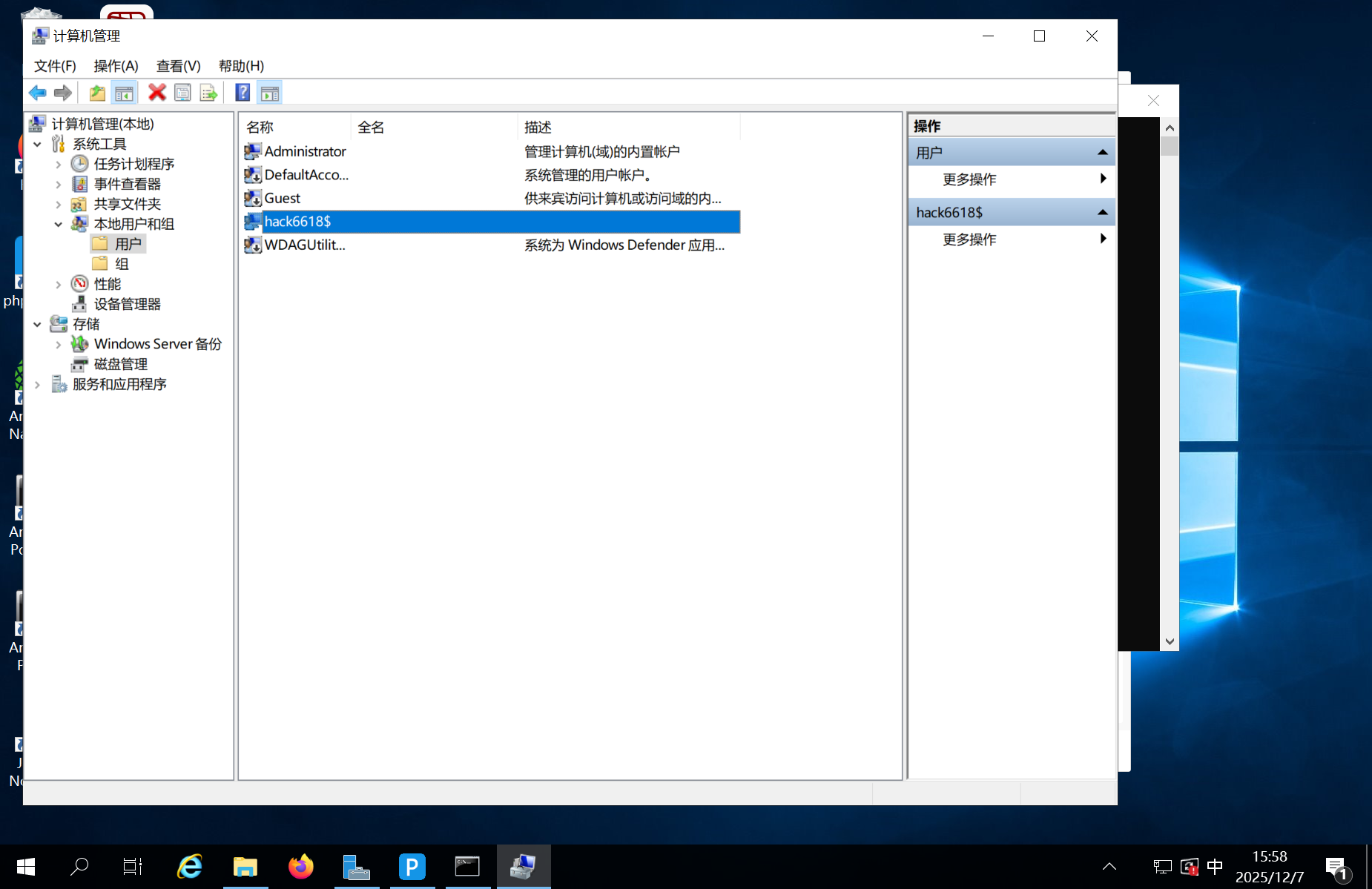Open Server Manager taskbar icon
Image resolution: width=1372 pixels, height=889 pixels.
(357, 867)
